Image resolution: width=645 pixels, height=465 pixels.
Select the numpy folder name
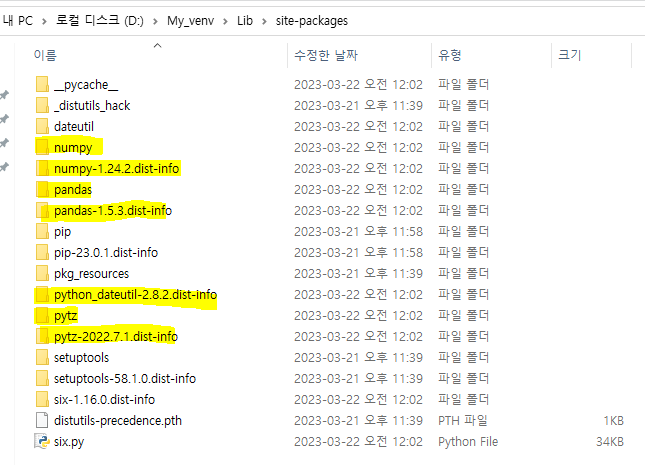pos(73,148)
